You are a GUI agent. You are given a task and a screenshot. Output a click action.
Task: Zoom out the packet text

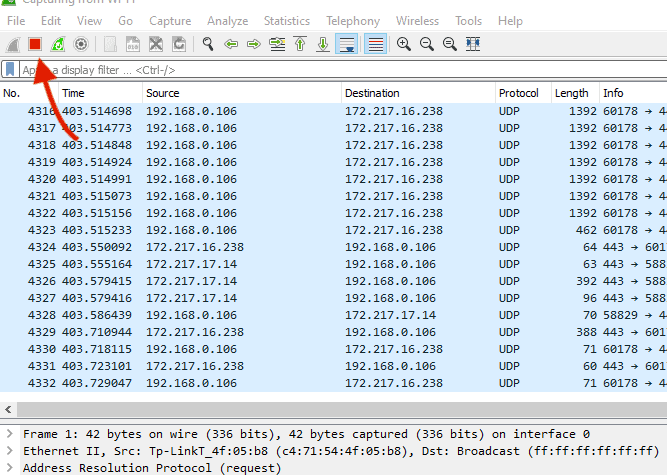[427, 44]
